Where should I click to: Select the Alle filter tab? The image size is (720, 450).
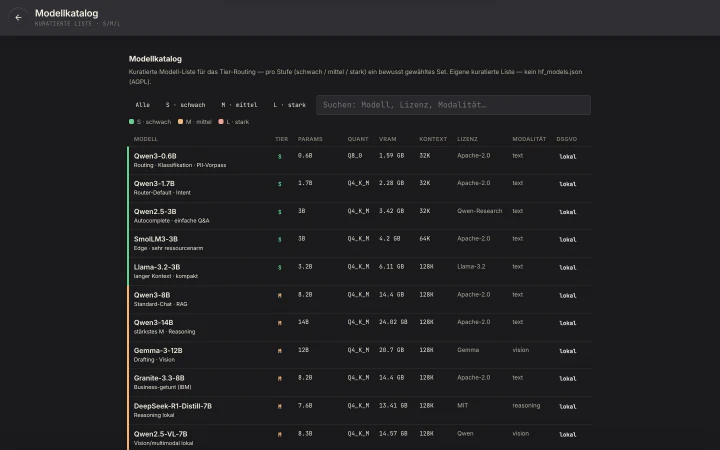(142, 105)
